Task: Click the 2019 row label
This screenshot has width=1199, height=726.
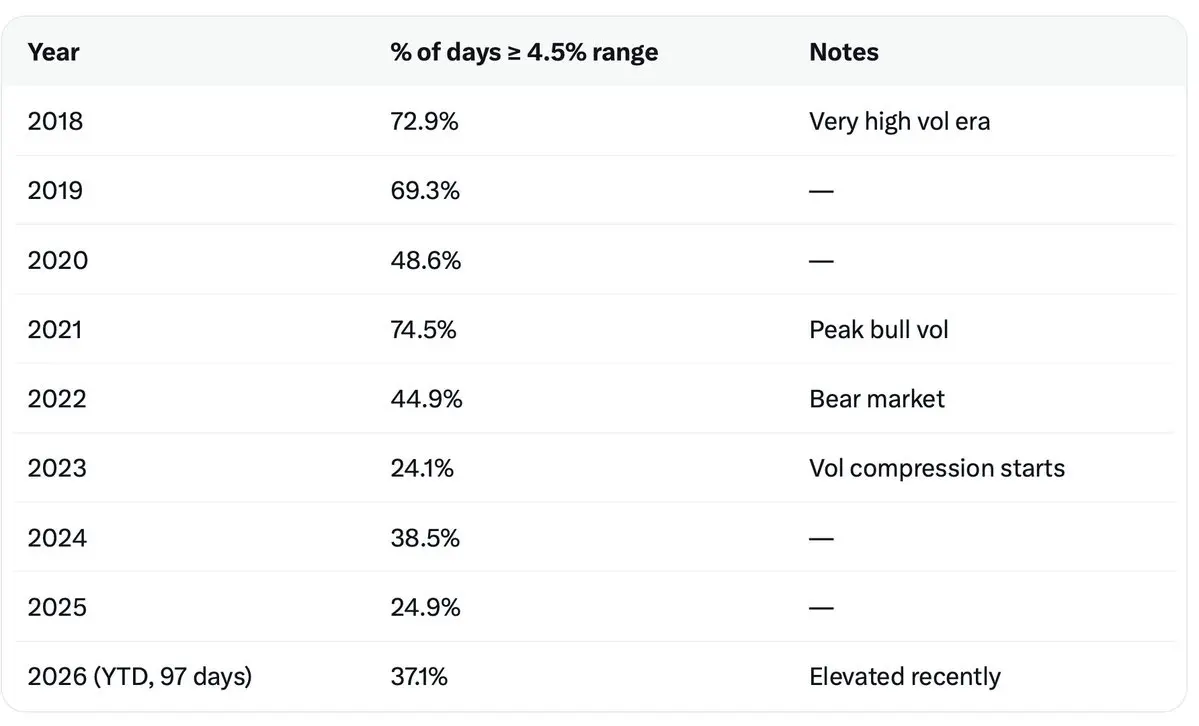Action: pos(56,191)
